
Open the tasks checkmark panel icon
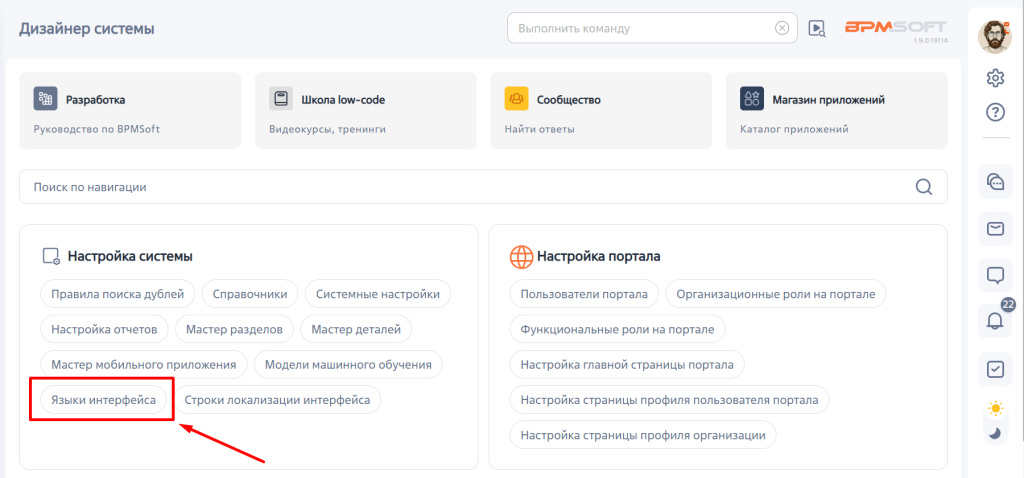point(995,369)
